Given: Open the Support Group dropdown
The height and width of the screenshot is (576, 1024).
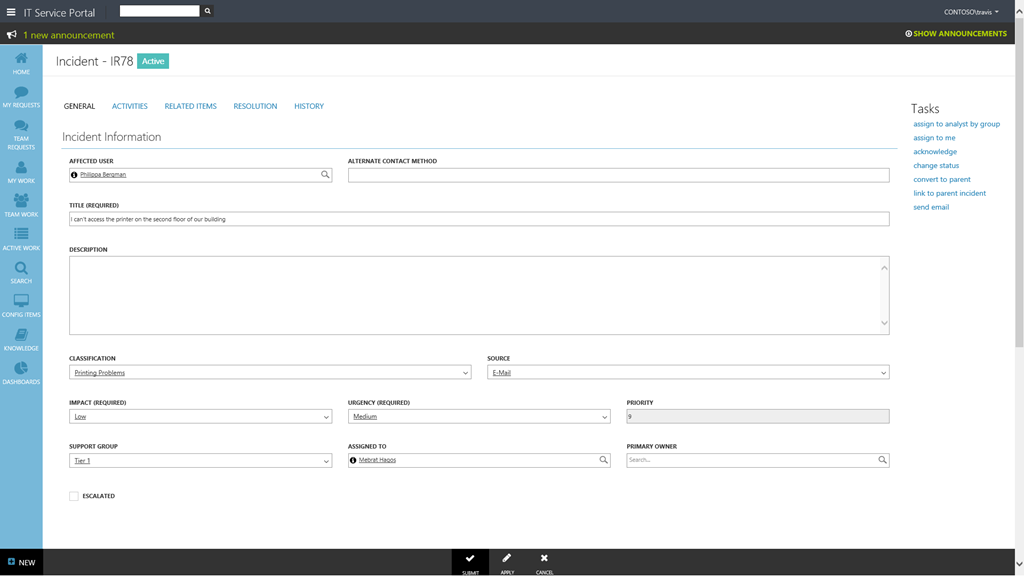Looking at the screenshot, I should (200, 460).
